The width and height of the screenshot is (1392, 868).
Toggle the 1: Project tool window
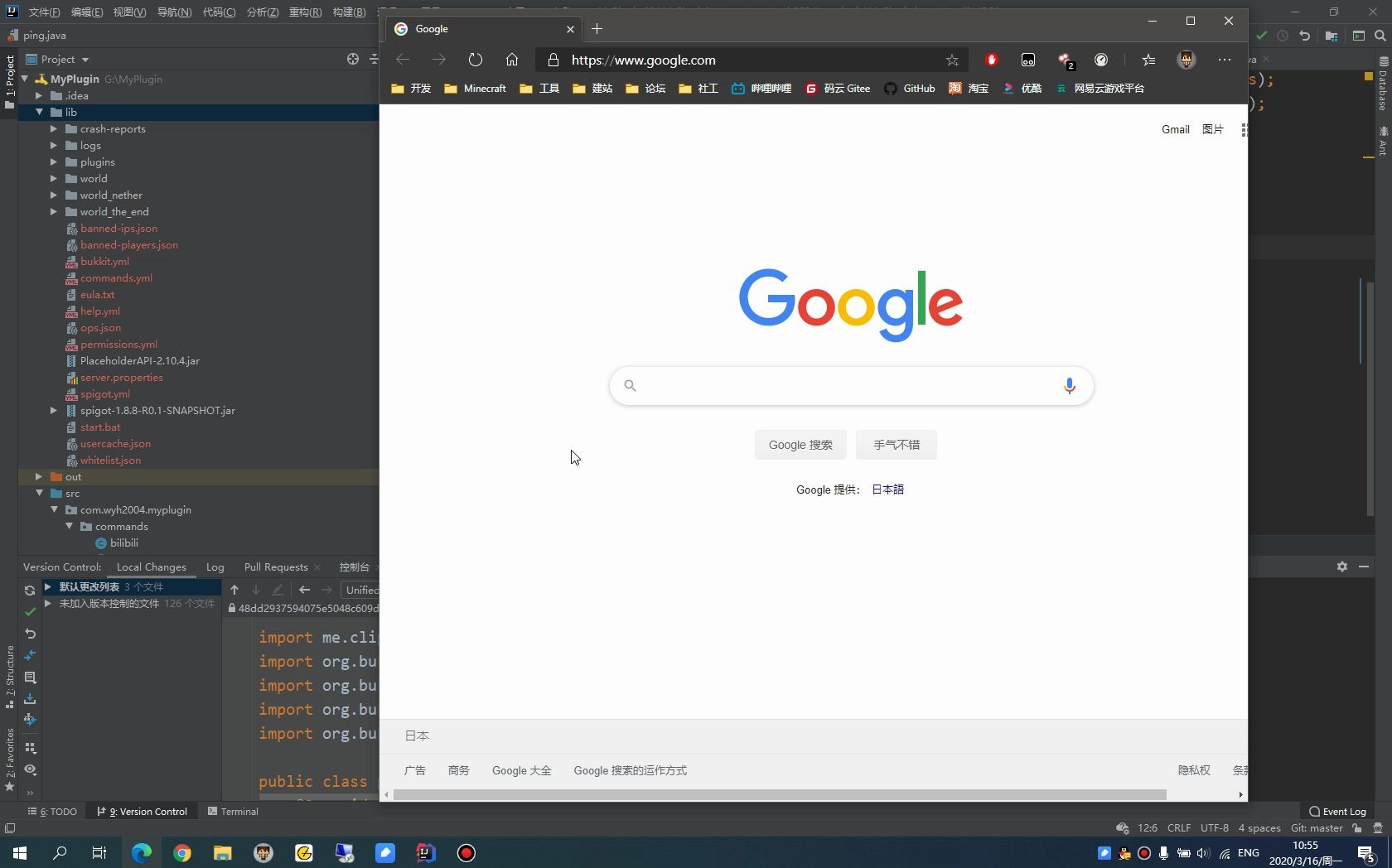(x=9, y=81)
